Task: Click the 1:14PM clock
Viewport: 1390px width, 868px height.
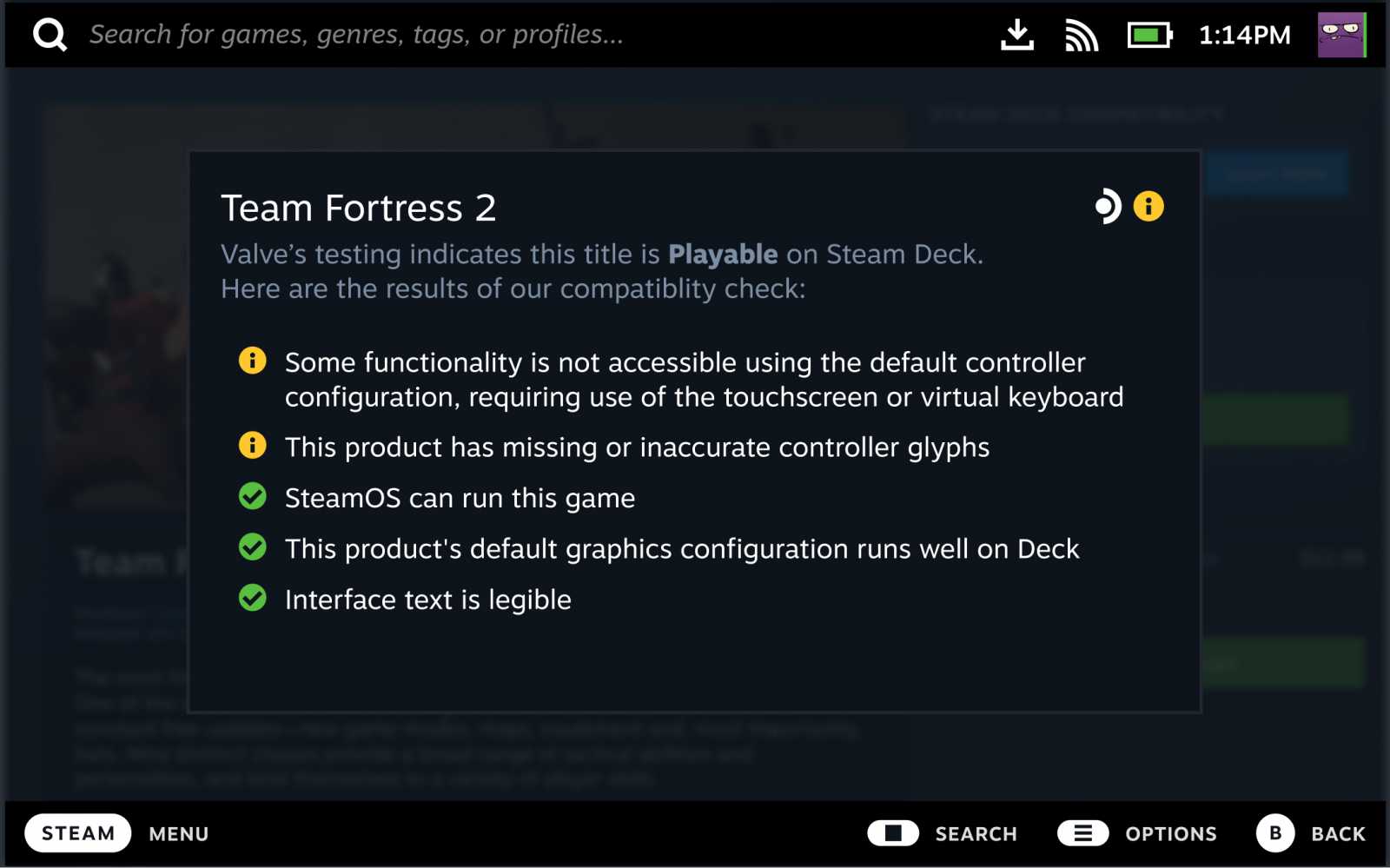Action: click(1244, 36)
